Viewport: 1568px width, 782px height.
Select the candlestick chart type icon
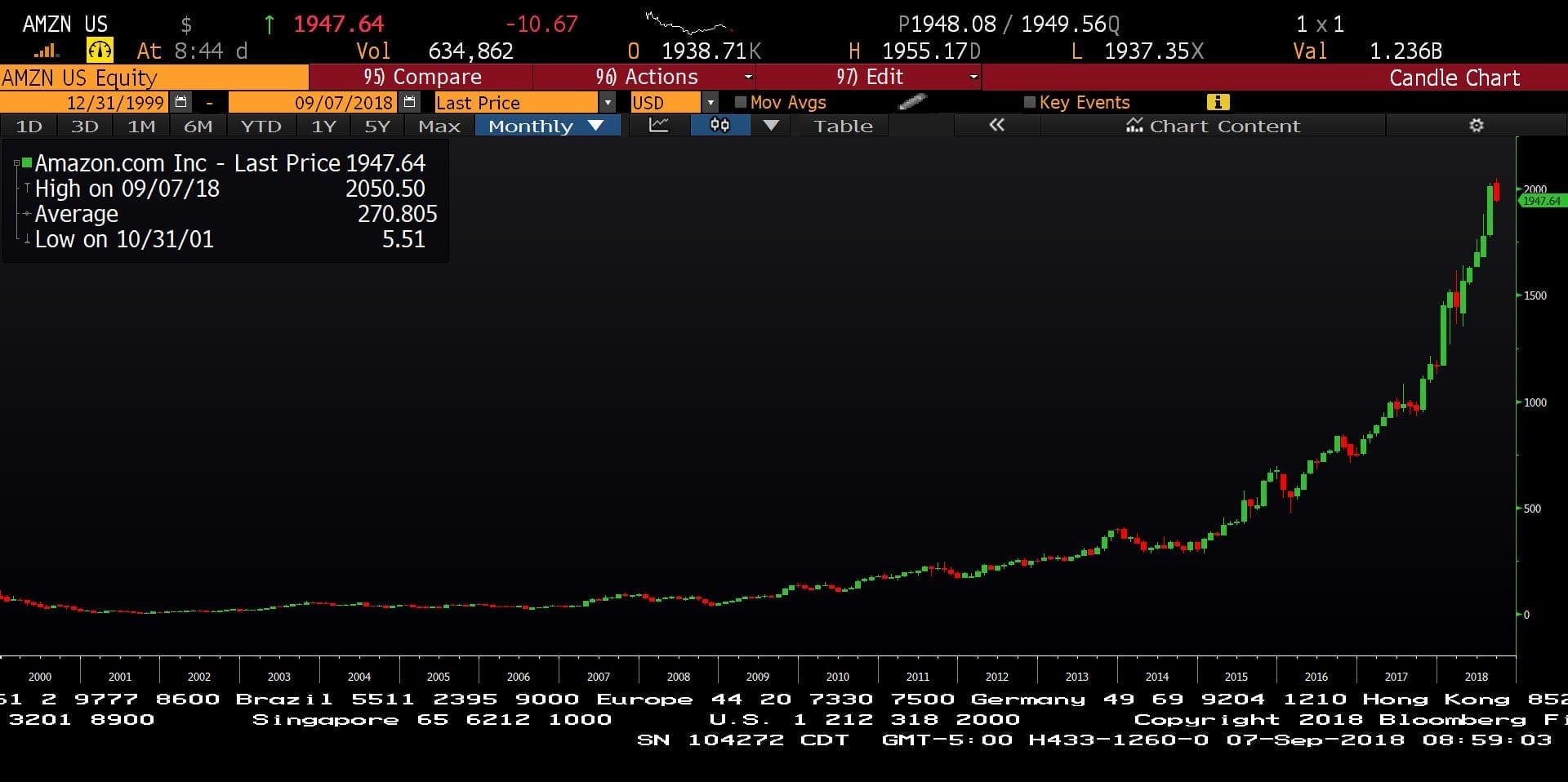[x=719, y=126]
